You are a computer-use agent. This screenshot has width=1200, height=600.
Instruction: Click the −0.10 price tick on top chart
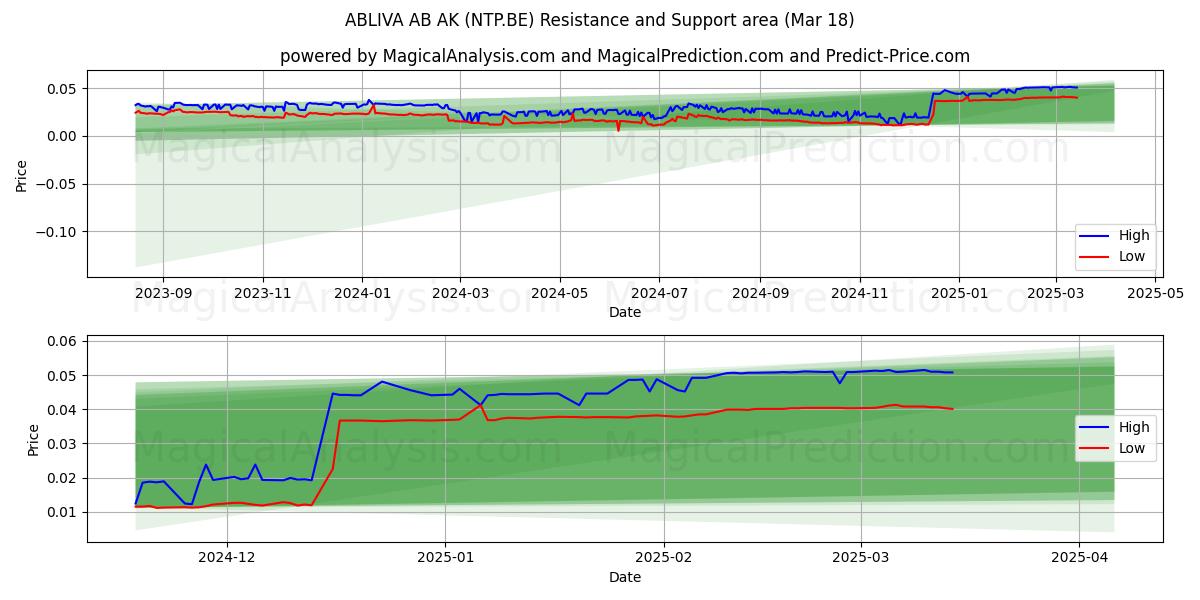coord(58,232)
